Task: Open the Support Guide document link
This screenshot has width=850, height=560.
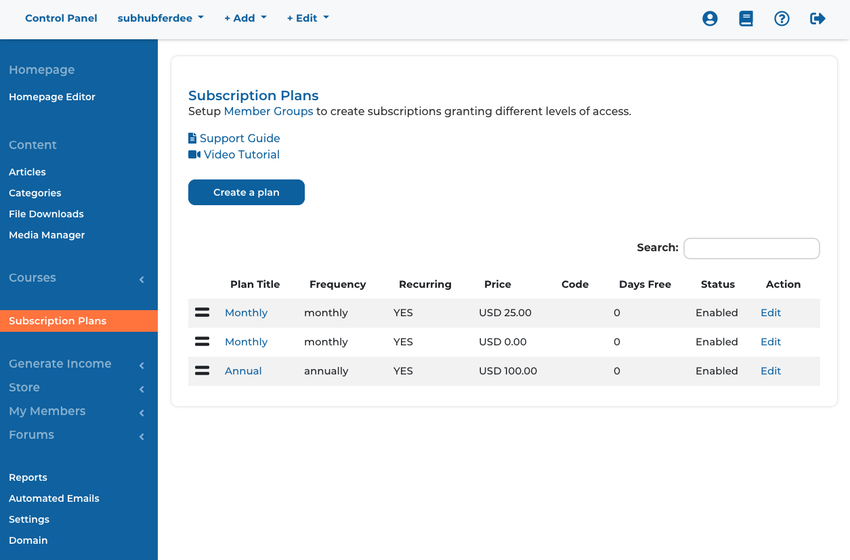Action: 234,138
